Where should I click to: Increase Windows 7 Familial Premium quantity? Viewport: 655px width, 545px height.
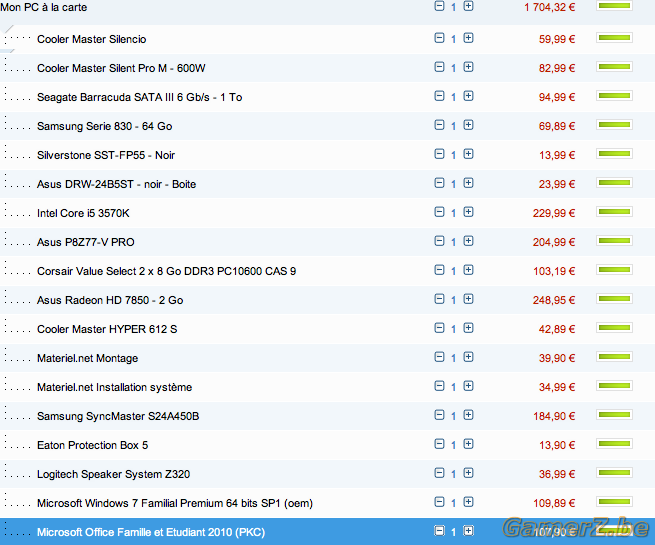tap(468, 502)
